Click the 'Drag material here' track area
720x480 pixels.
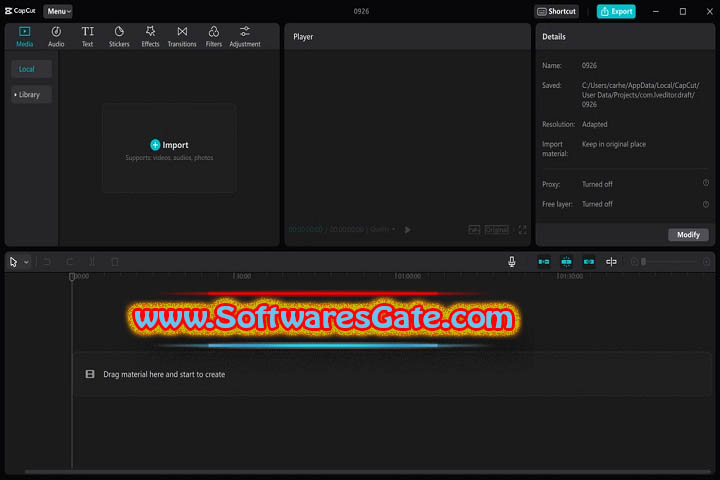(393, 374)
